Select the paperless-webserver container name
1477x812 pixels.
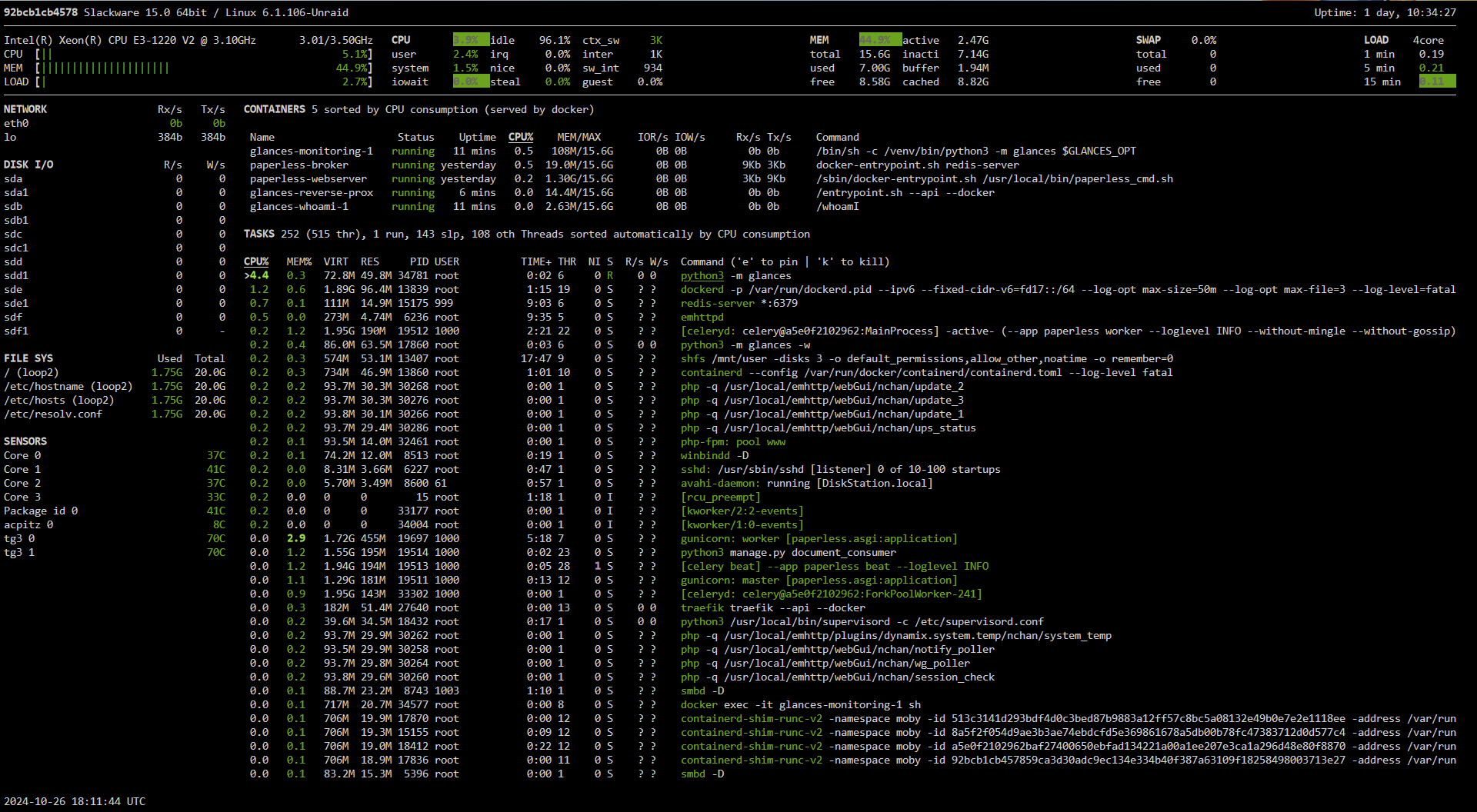pos(308,178)
